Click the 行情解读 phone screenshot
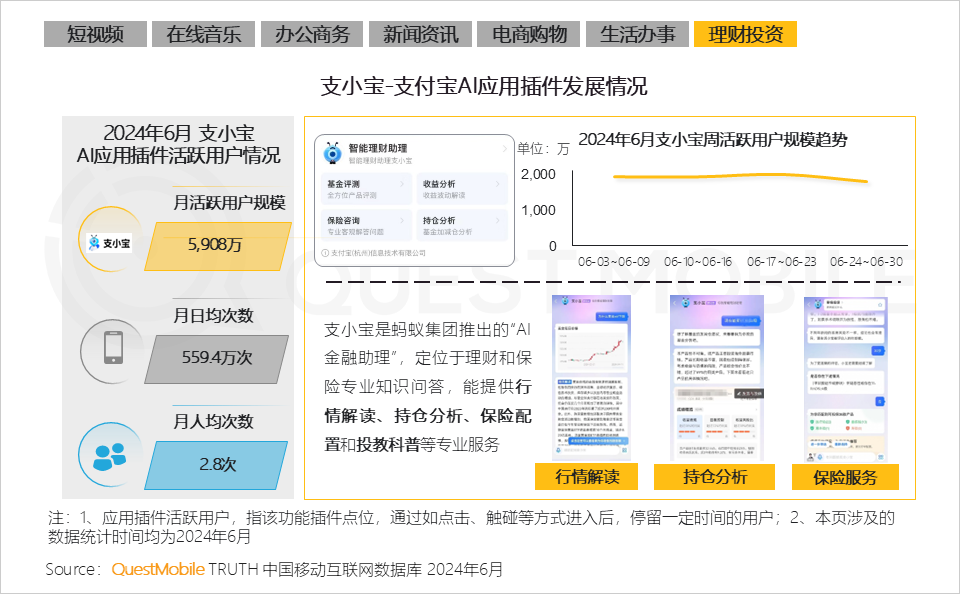Viewport: 960px width, 594px height. [590, 376]
